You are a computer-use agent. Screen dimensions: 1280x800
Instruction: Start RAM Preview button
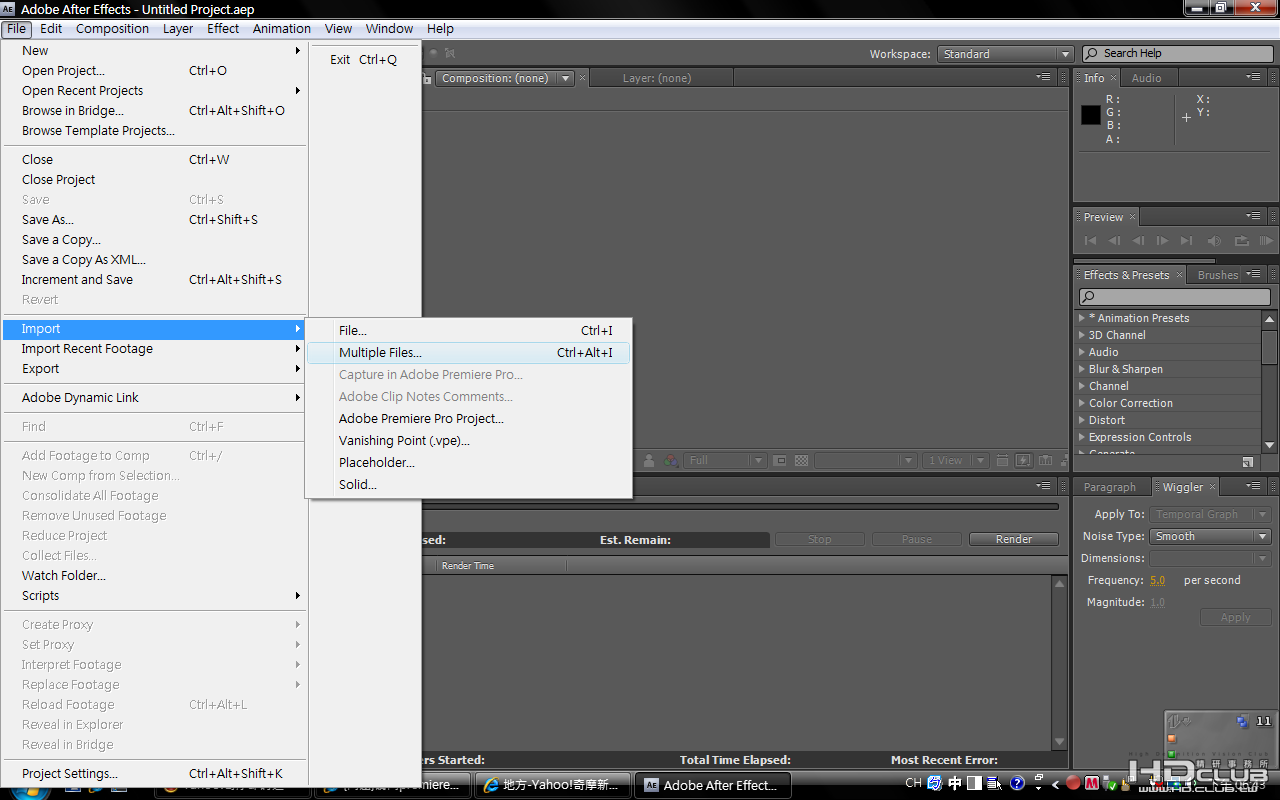[1266, 241]
